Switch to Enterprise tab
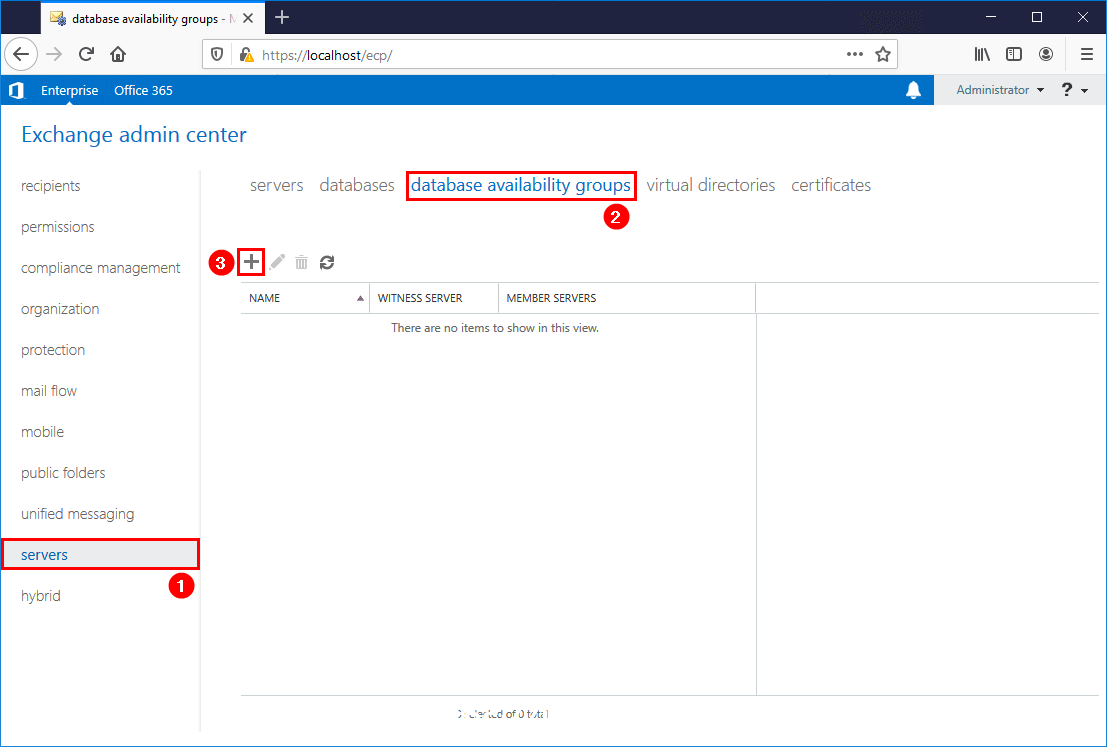This screenshot has width=1107, height=747. 69,90
